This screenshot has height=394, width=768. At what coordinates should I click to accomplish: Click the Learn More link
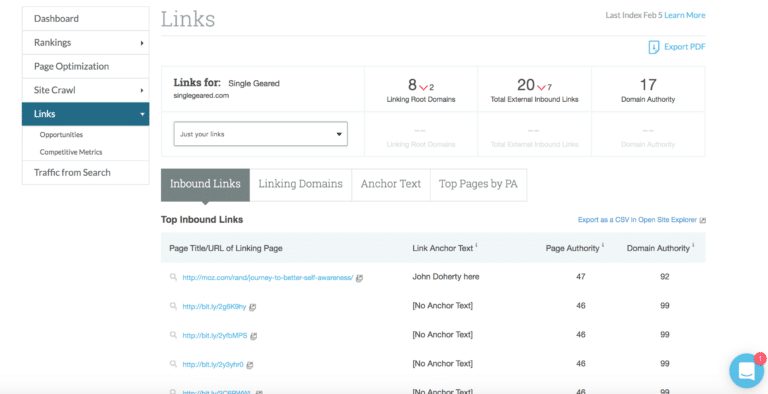[x=685, y=15]
